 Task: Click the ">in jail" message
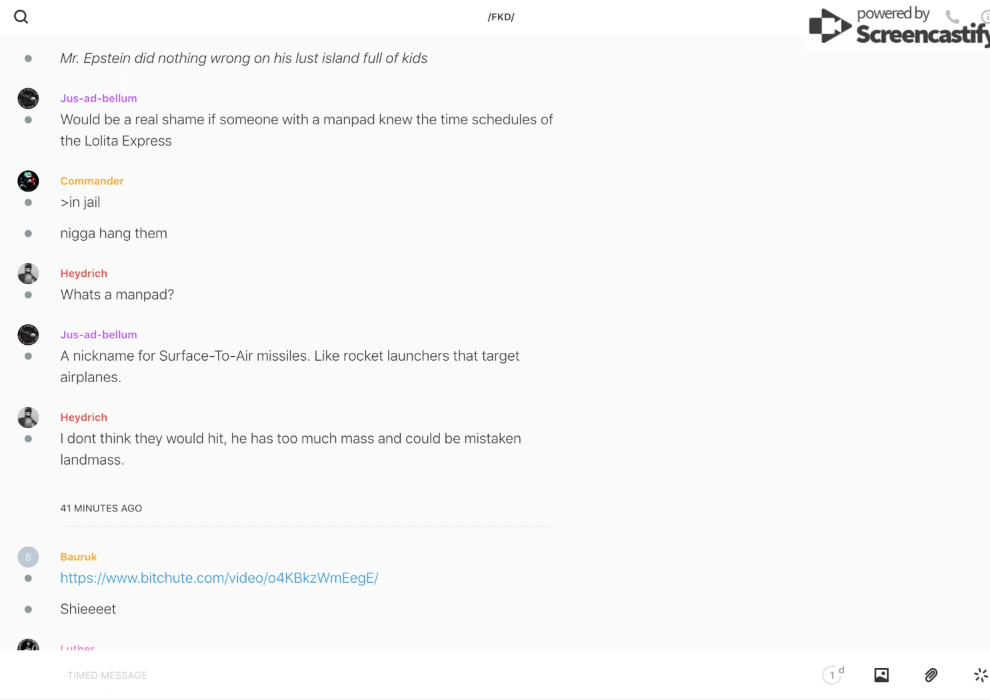point(80,202)
